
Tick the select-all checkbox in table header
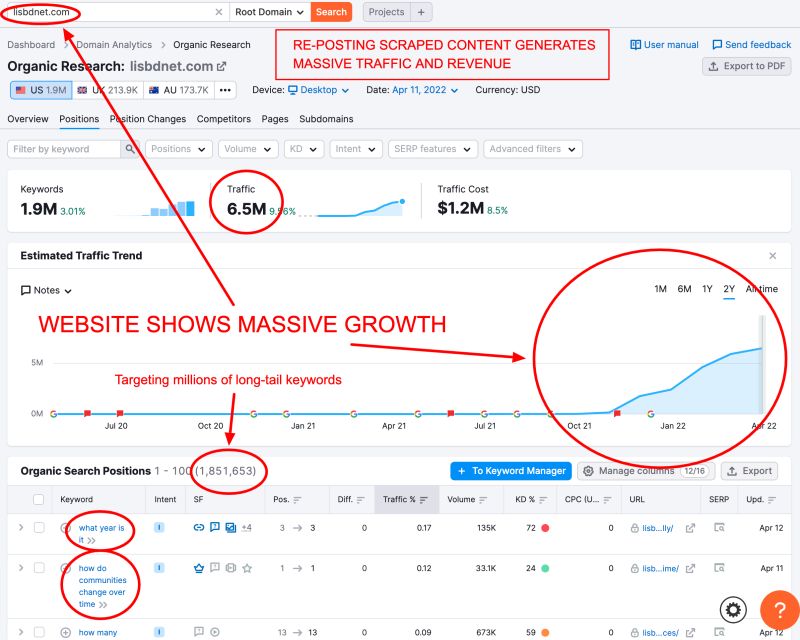tap(39, 499)
